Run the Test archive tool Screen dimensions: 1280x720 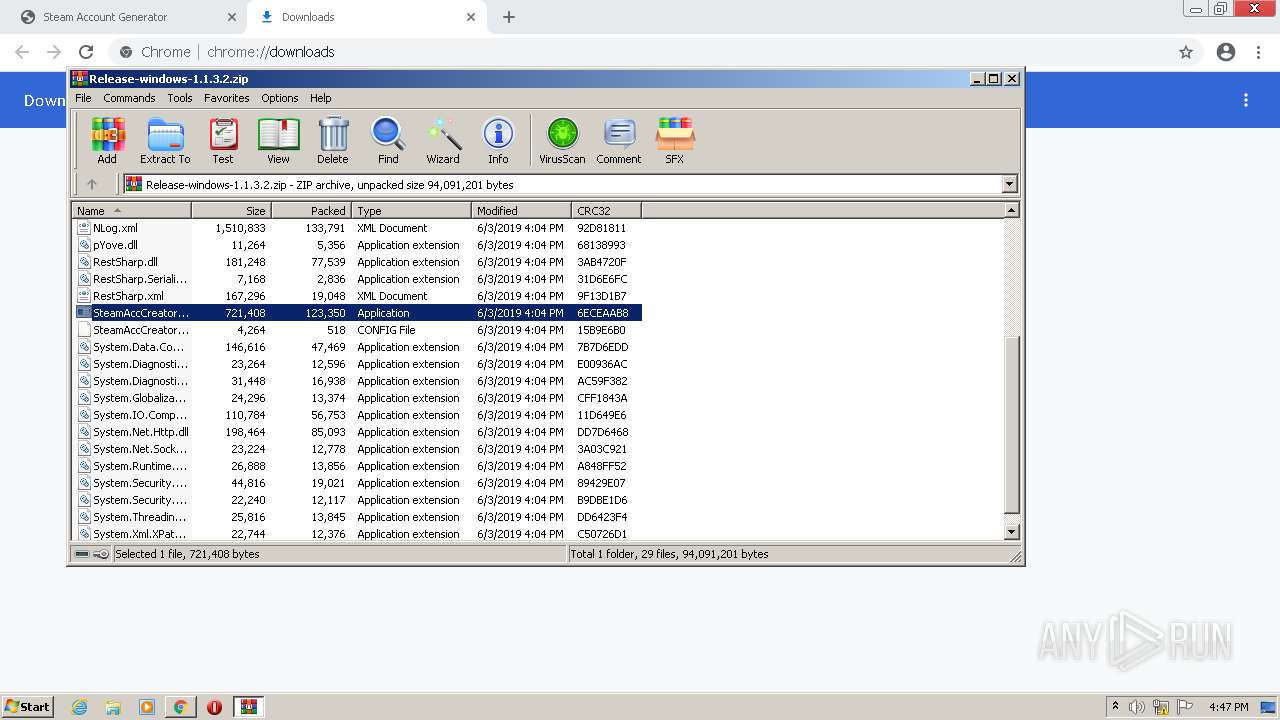[223, 140]
